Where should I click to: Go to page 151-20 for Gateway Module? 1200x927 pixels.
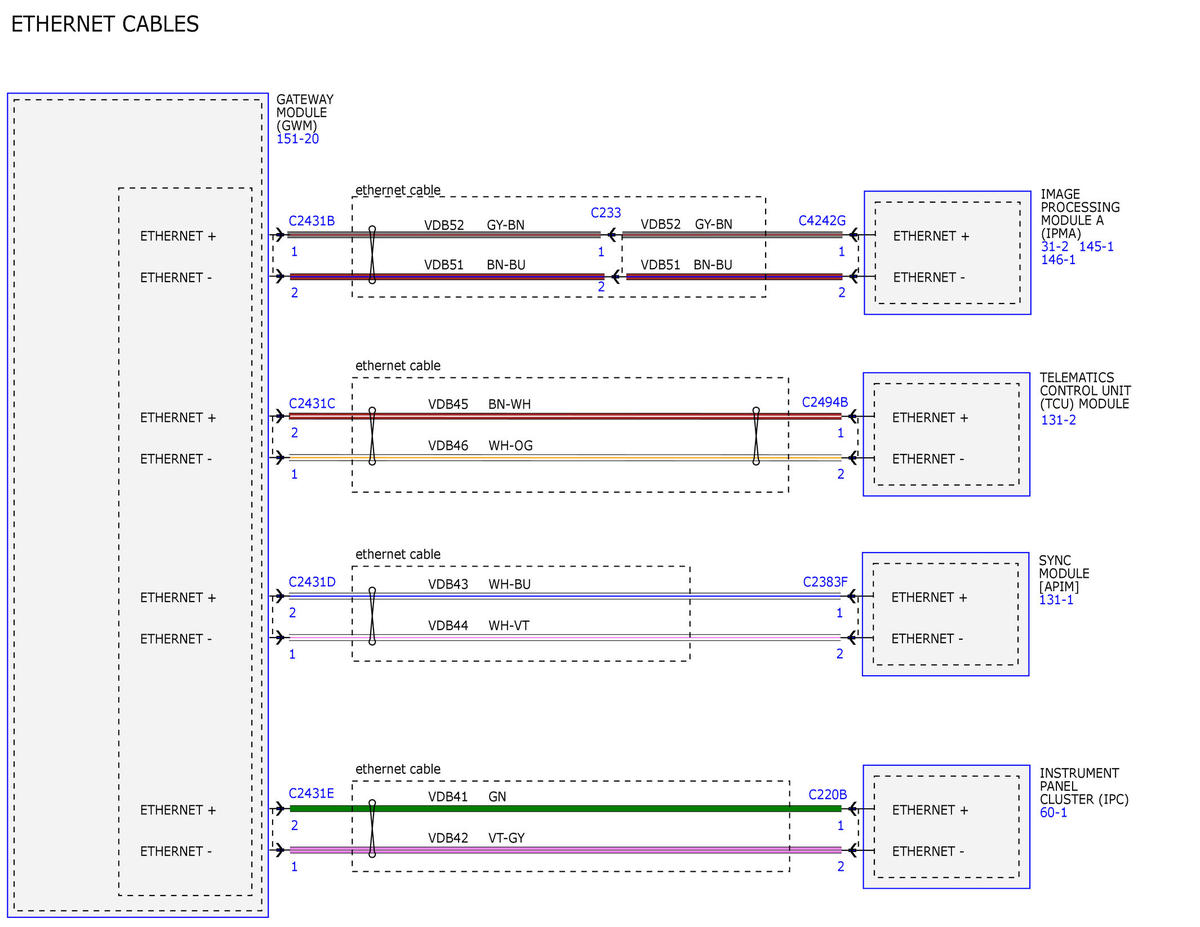(x=298, y=139)
